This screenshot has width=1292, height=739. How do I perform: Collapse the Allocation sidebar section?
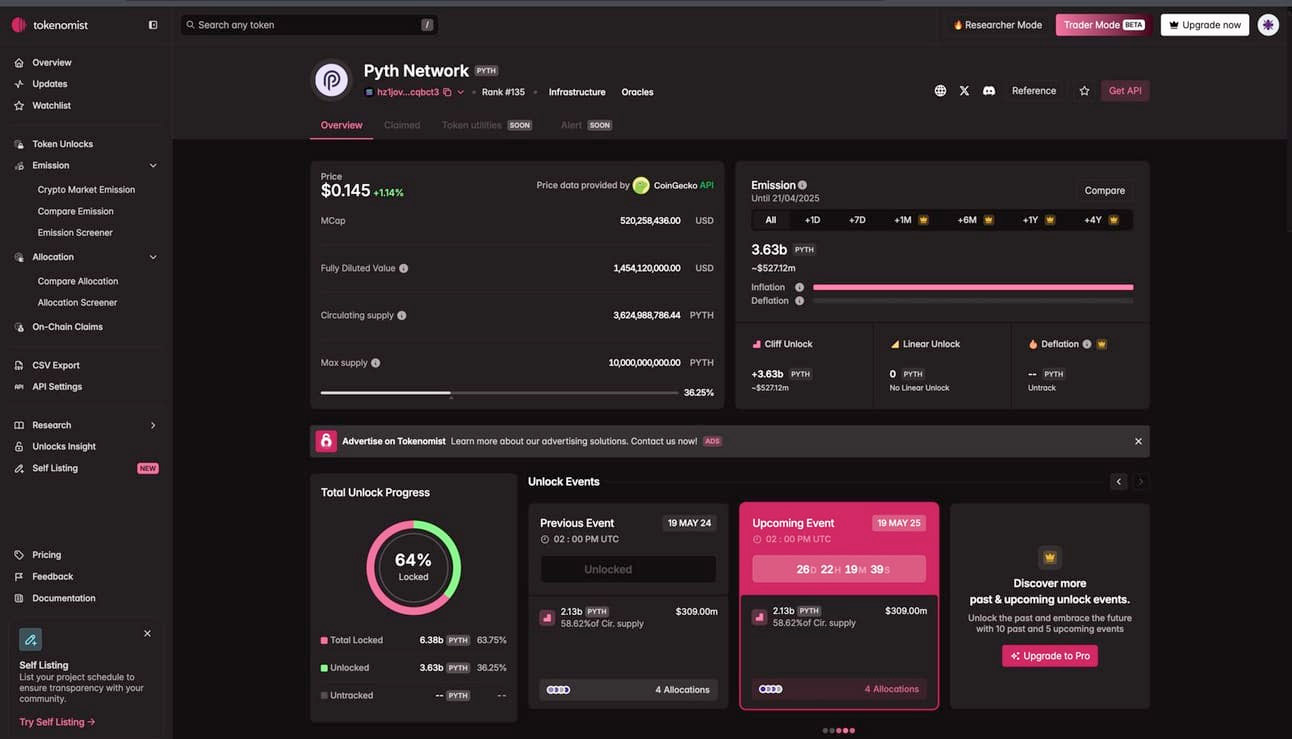point(152,256)
